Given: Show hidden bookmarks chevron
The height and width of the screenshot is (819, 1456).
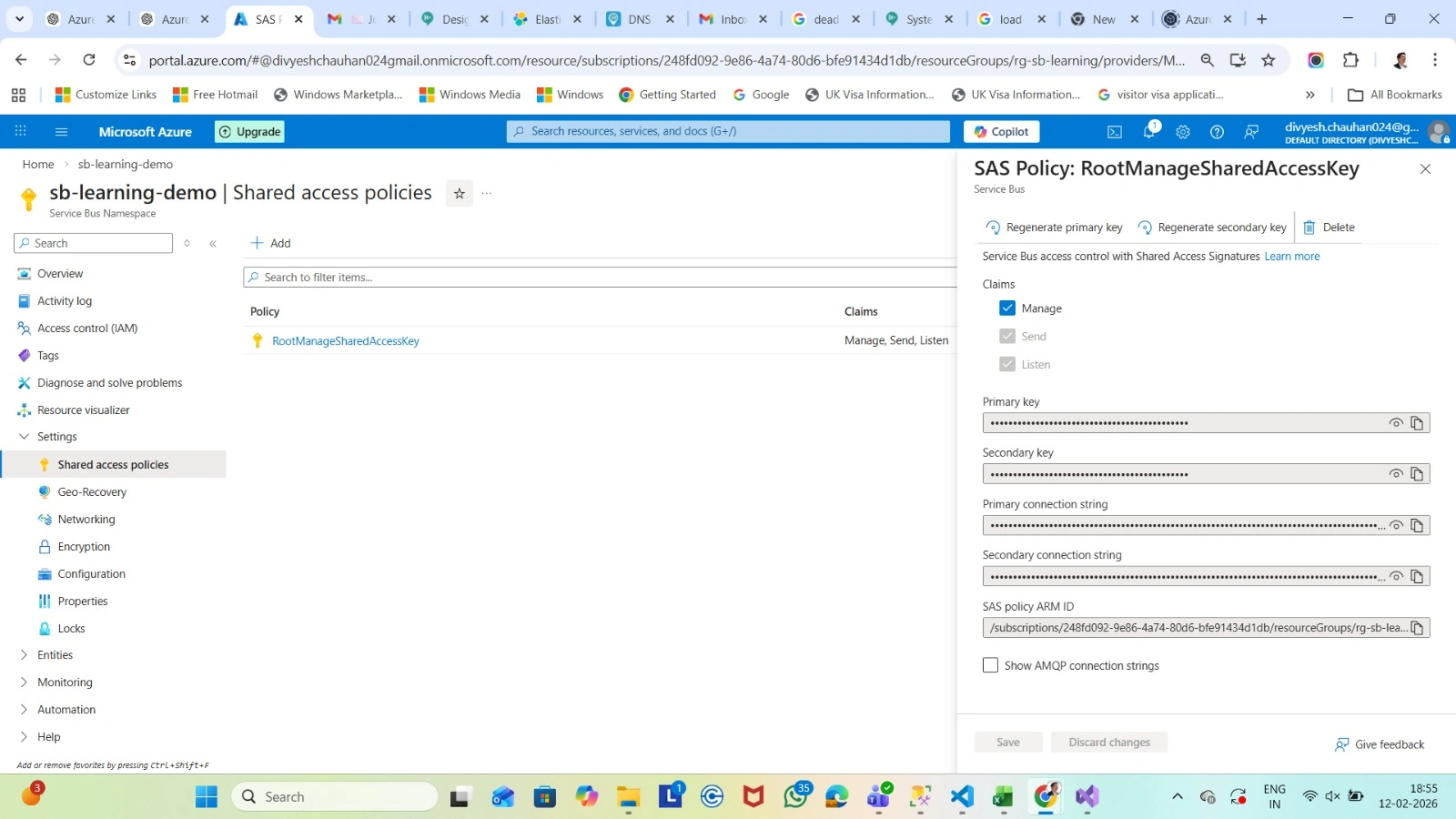Looking at the screenshot, I should (1310, 95).
